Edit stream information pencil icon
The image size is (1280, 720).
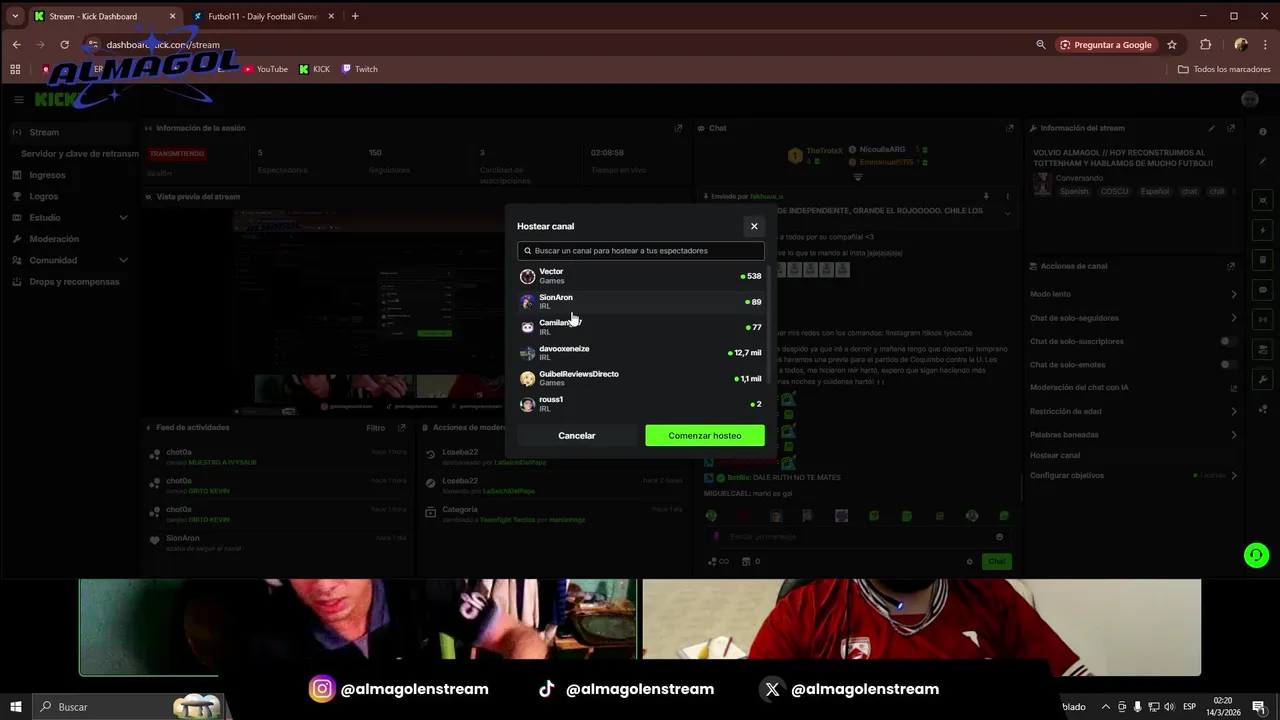1212,128
